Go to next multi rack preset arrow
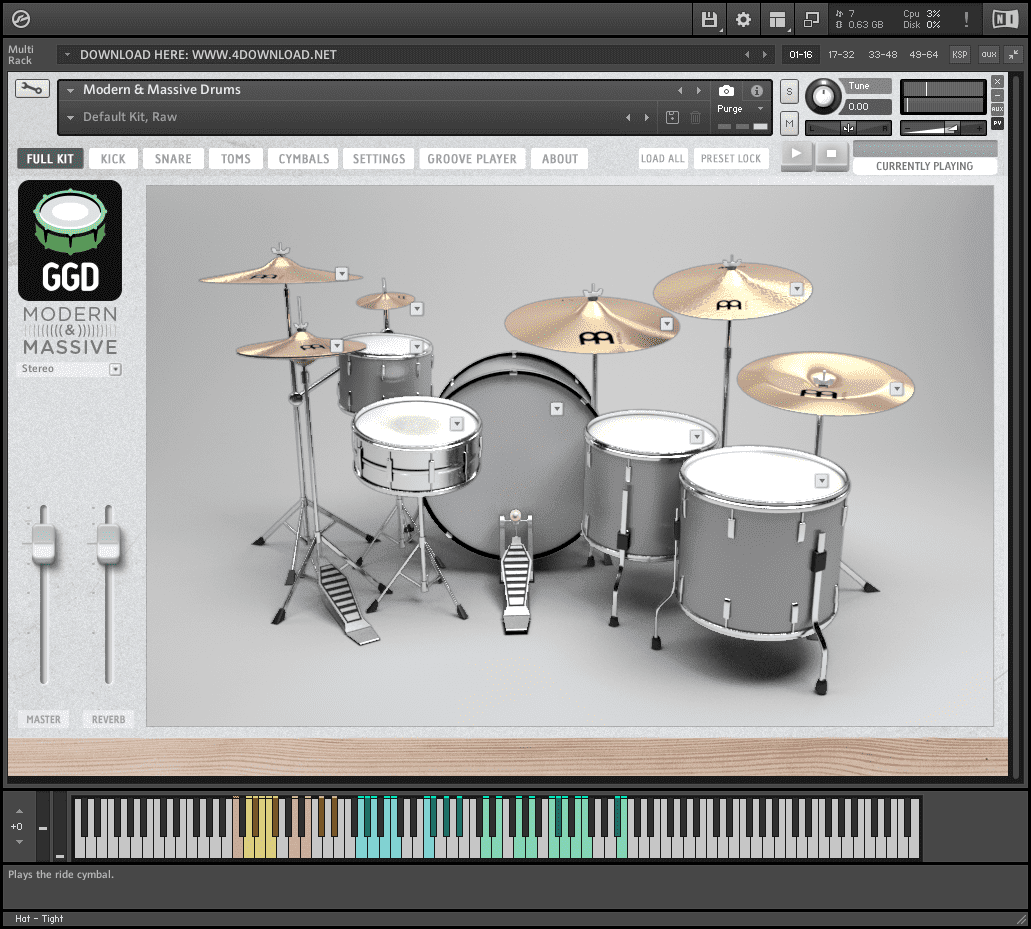This screenshot has height=929, width=1031. tap(765, 55)
